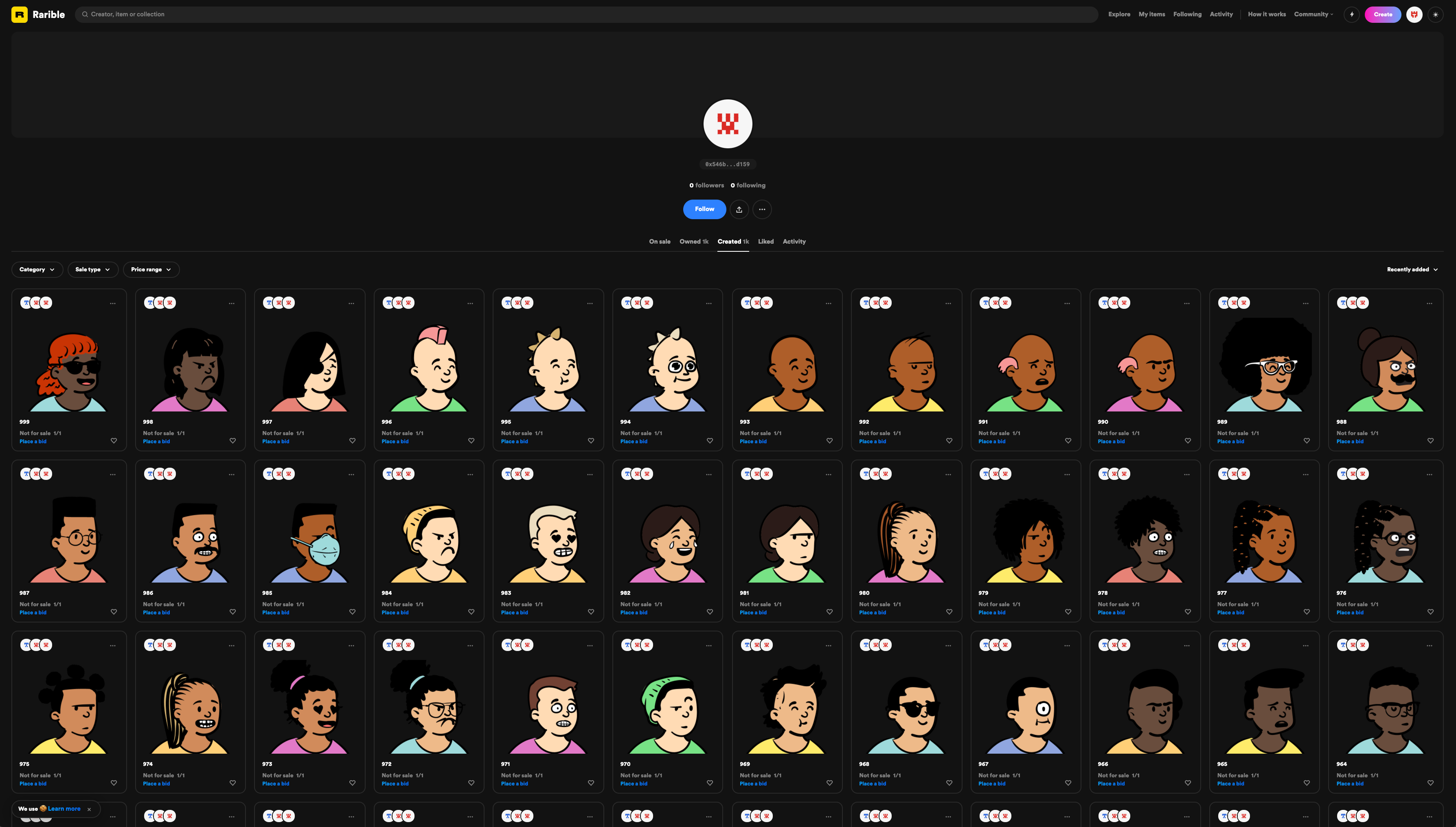Expand the Community menu
Image resolution: width=1456 pixels, height=827 pixels.
pyautogui.click(x=1313, y=14)
